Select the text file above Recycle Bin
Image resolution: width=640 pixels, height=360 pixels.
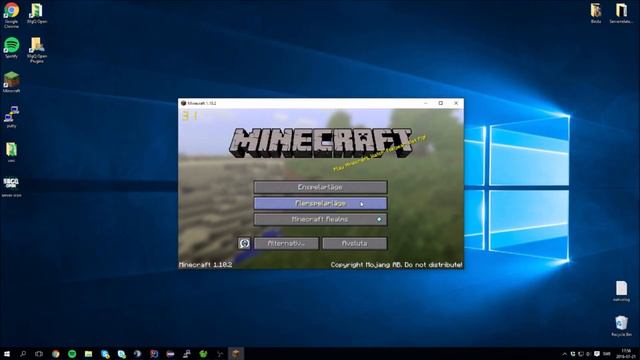coord(621,291)
